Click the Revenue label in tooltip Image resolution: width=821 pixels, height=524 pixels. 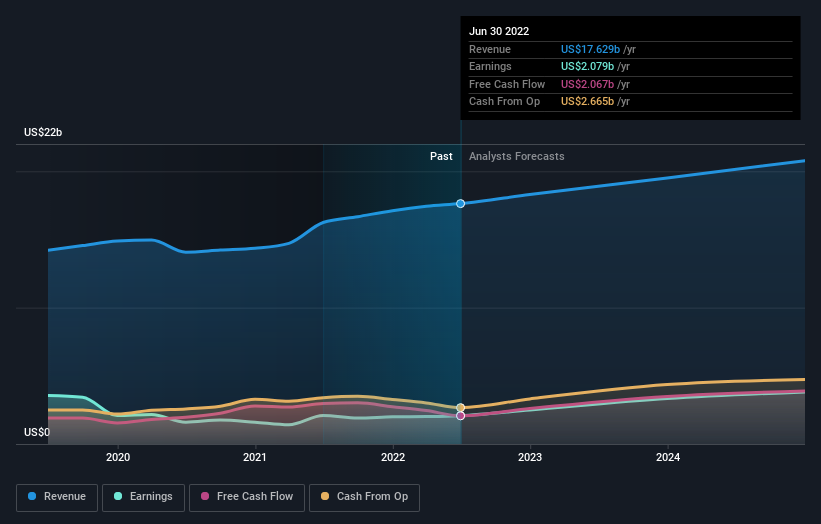coord(490,49)
